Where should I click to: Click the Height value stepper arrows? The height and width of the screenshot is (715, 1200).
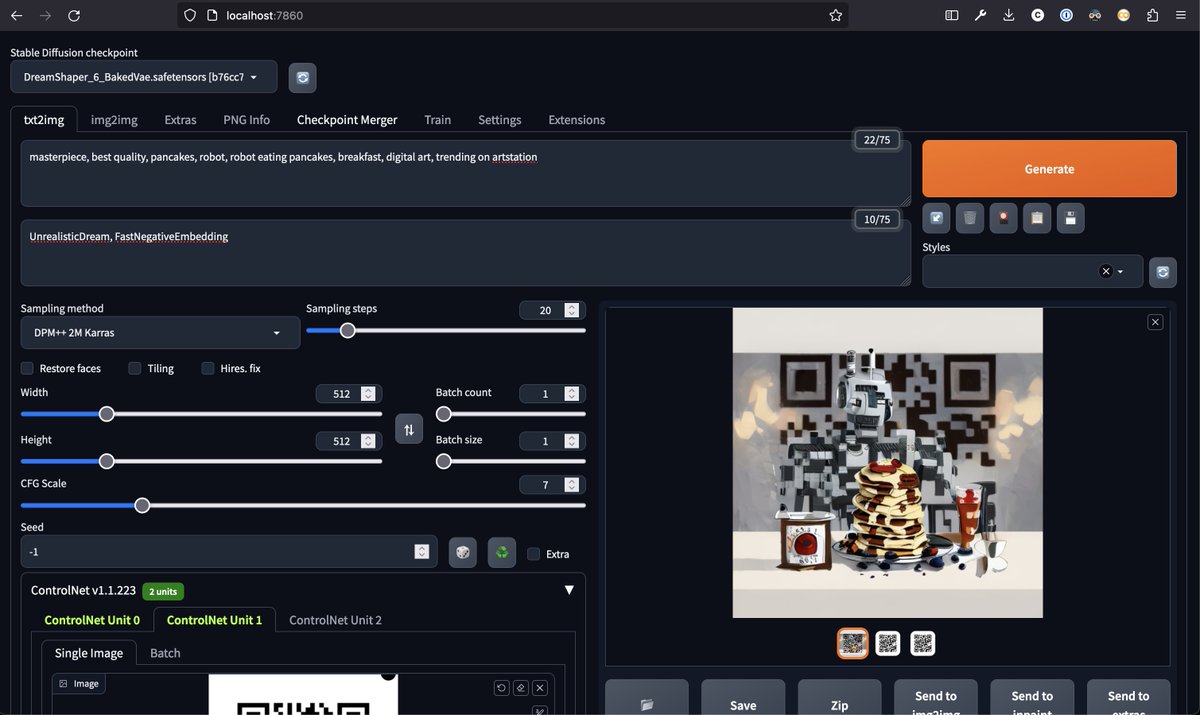click(368, 441)
